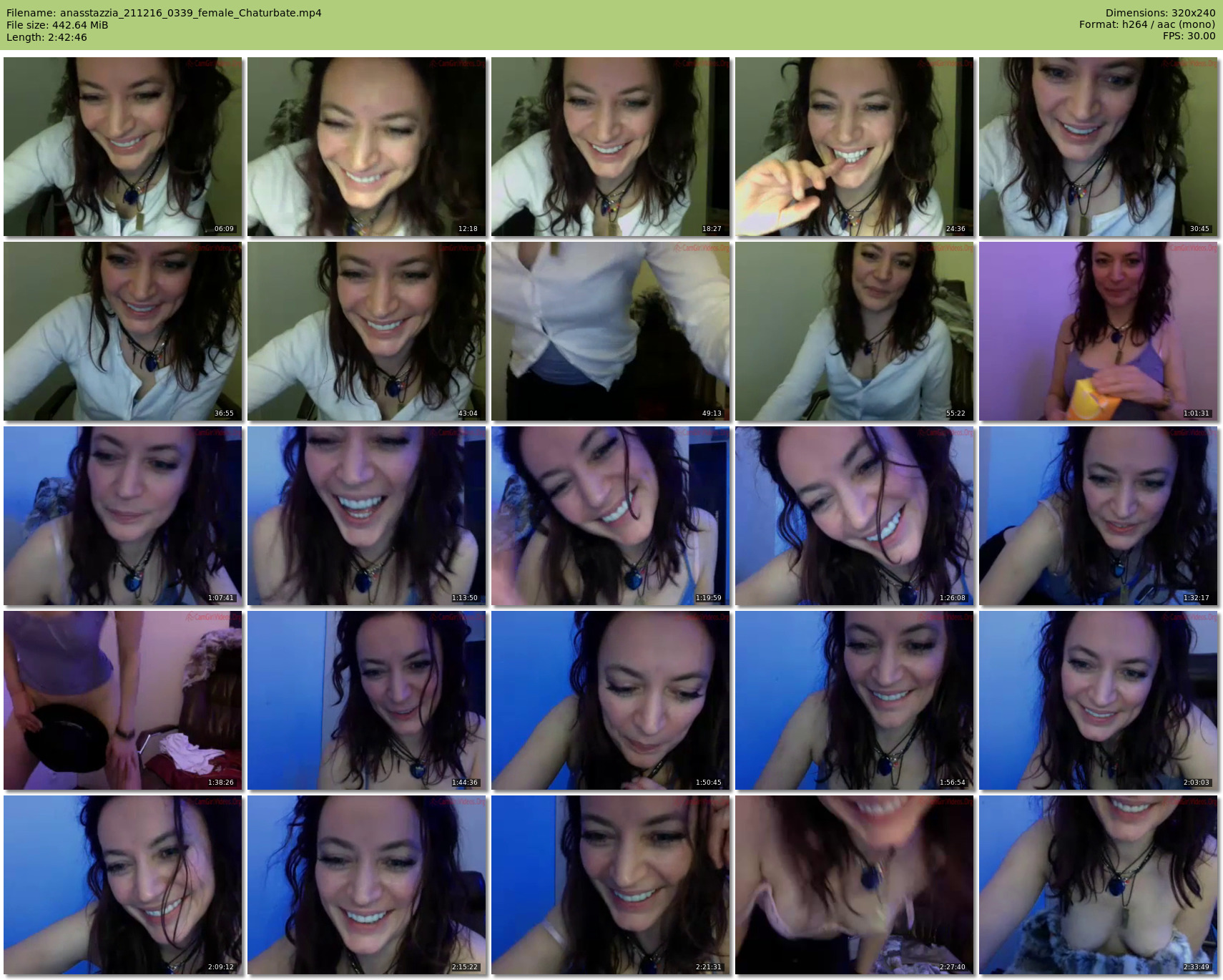Open the frame marked 36:55
This screenshot has height=980, width=1223.
point(122,331)
